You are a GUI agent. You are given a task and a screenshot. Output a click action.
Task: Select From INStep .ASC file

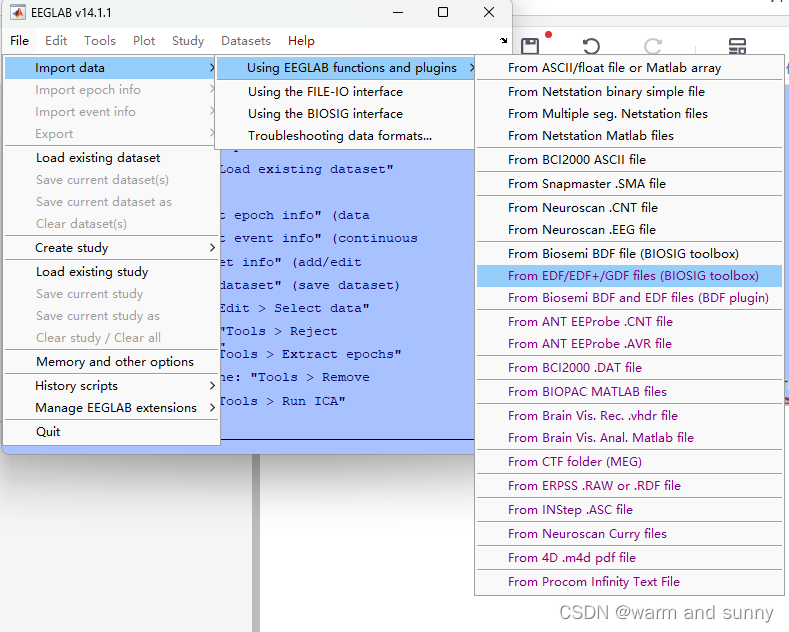(629, 510)
